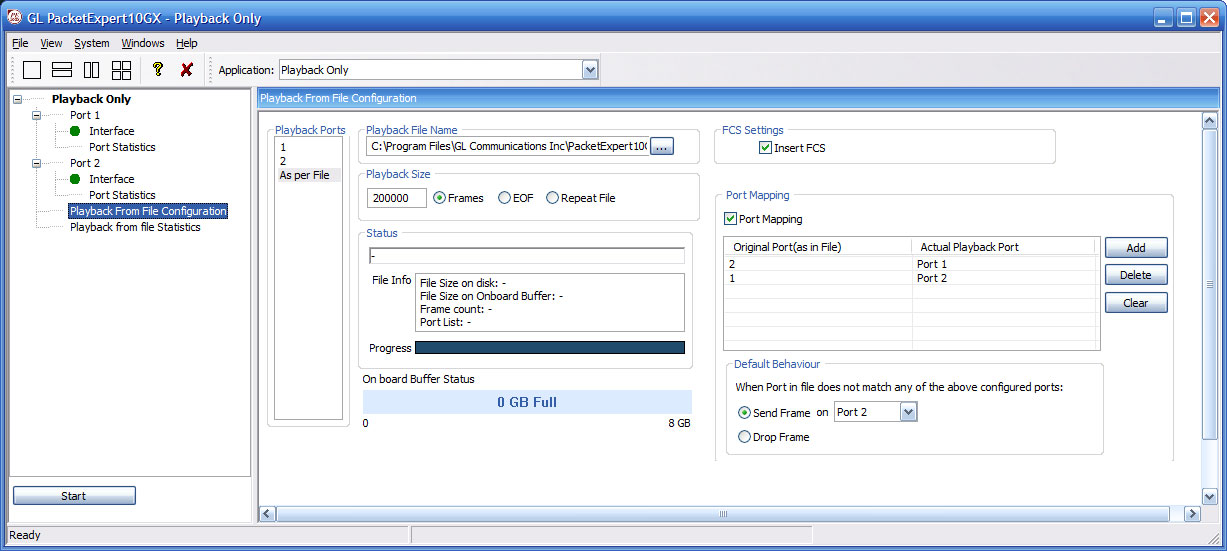Click Port 2 Interface green status icon
Viewport: 1227px width, 551px height.
[x=75, y=179]
